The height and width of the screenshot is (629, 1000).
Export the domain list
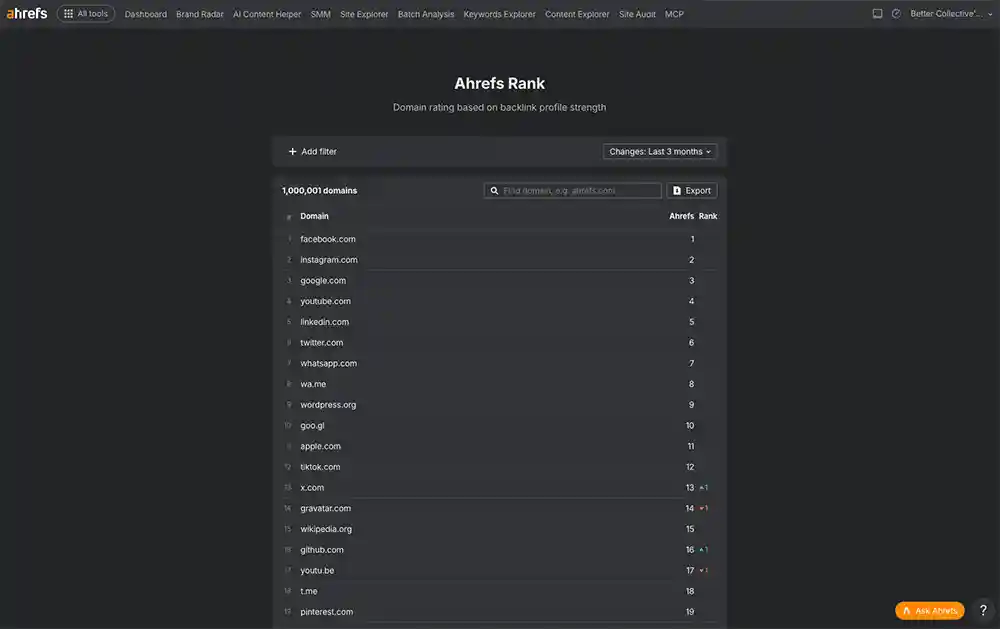pyautogui.click(x=692, y=190)
